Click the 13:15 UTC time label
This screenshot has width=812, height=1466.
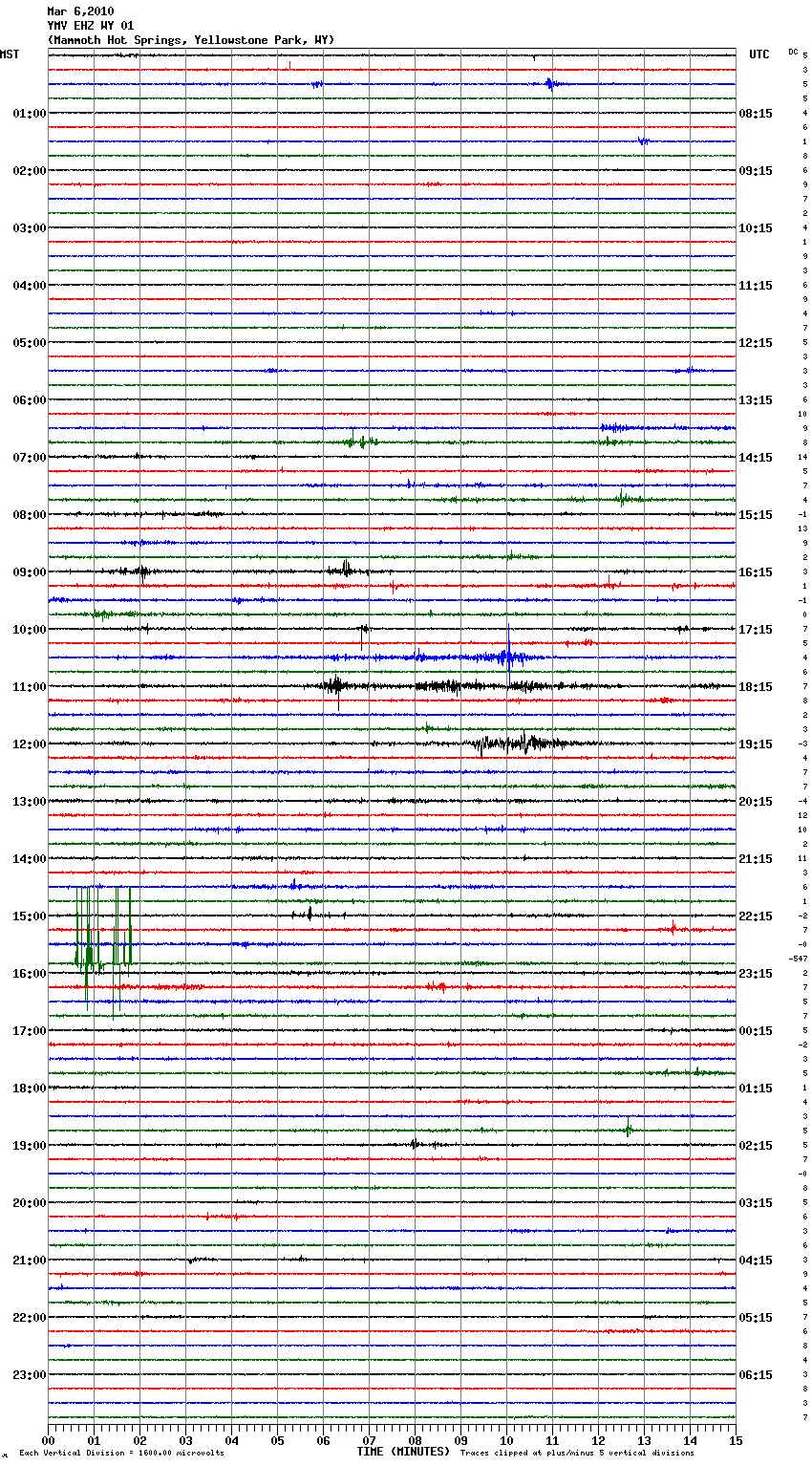(x=756, y=400)
